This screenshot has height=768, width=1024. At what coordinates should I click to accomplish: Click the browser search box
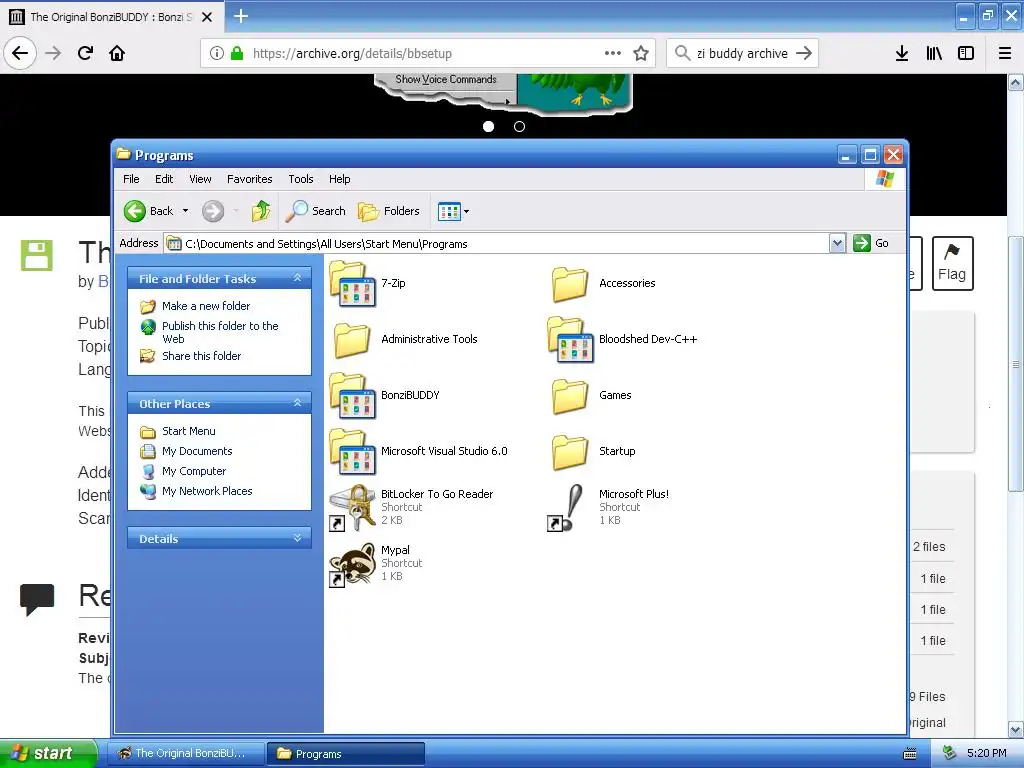coord(743,53)
